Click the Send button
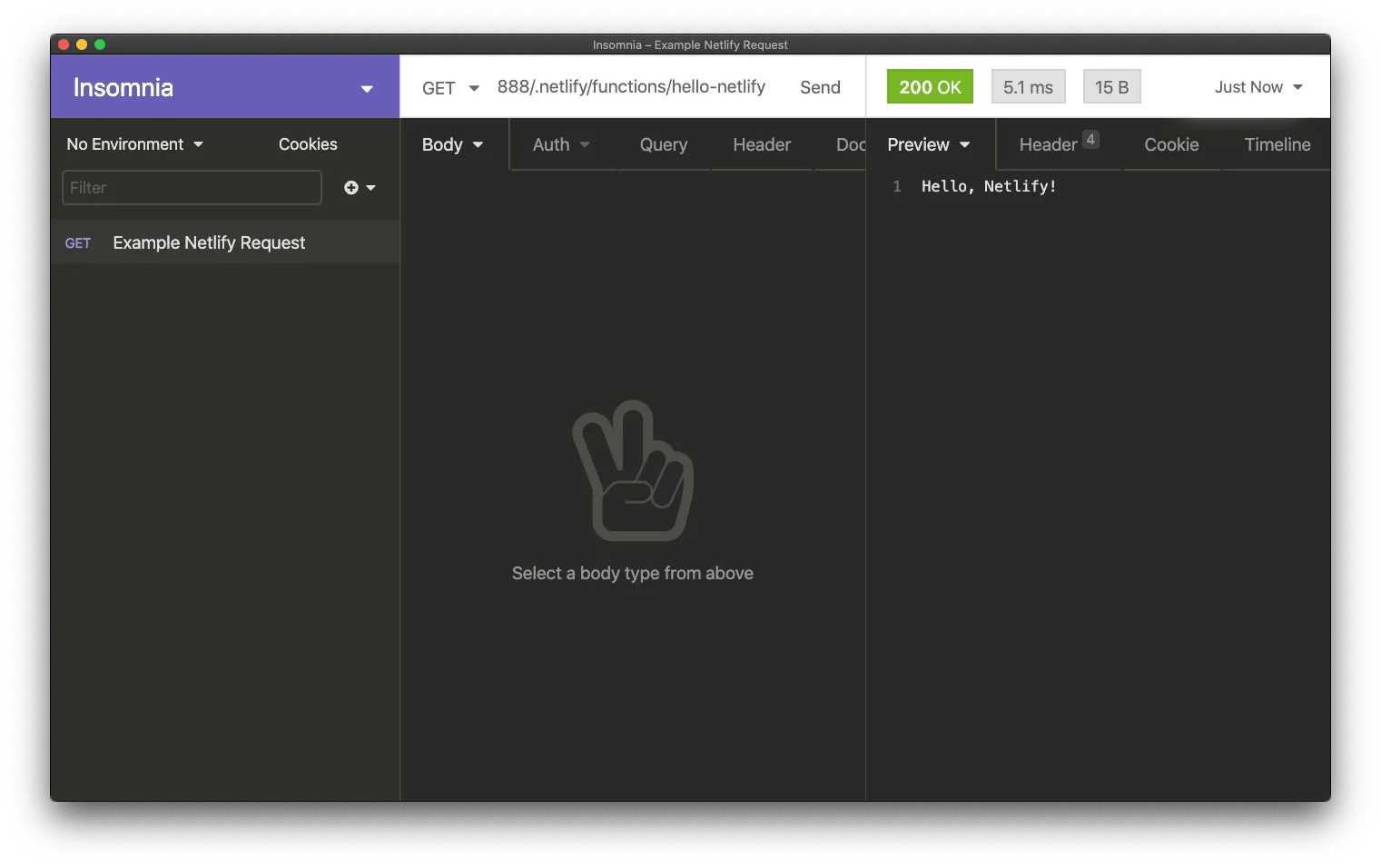The height and width of the screenshot is (868, 1381). 819,87
